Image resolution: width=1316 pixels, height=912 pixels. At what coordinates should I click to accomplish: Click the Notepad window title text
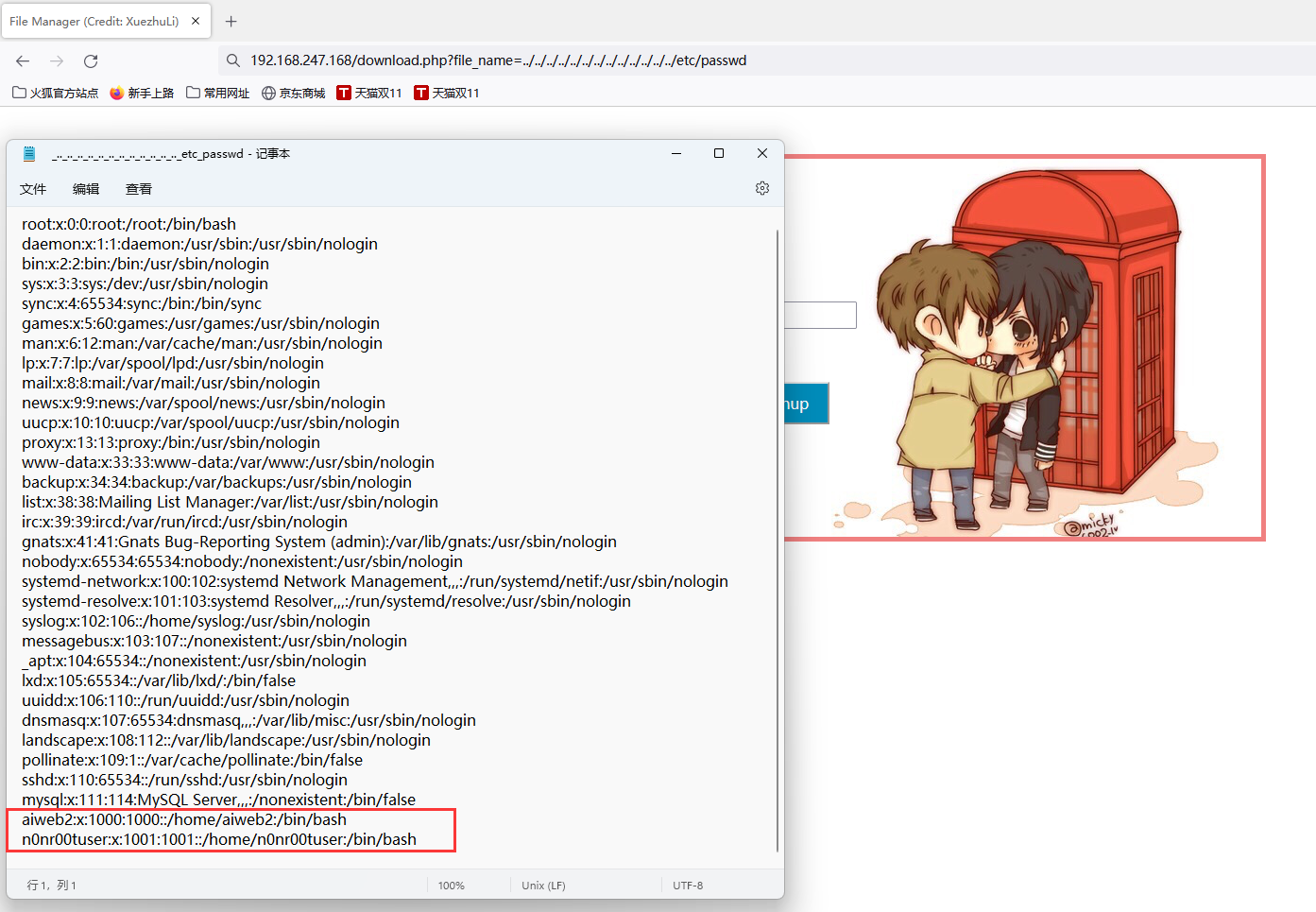pos(171,154)
